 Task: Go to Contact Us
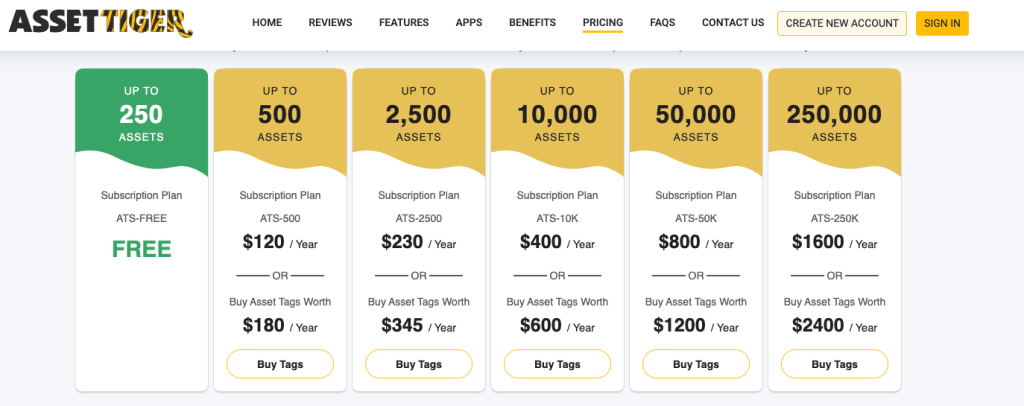[x=733, y=23]
